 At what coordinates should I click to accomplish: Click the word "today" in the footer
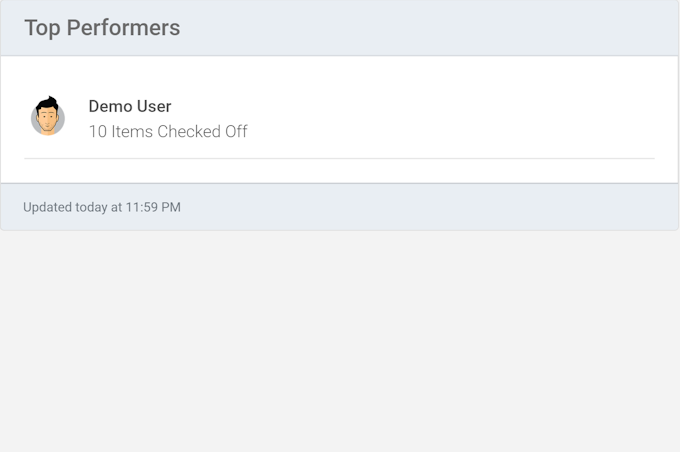(x=91, y=207)
